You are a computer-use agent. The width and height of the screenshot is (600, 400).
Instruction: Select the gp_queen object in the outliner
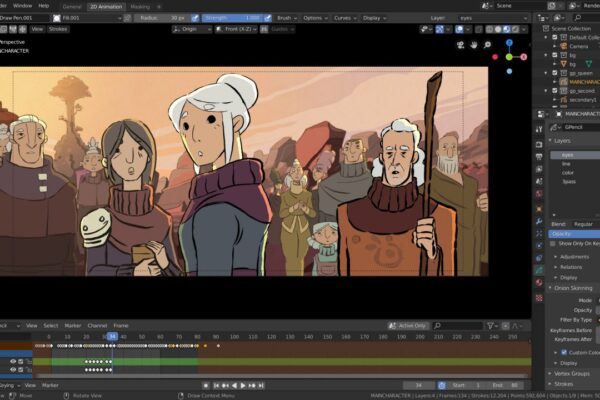(x=579, y=73)
